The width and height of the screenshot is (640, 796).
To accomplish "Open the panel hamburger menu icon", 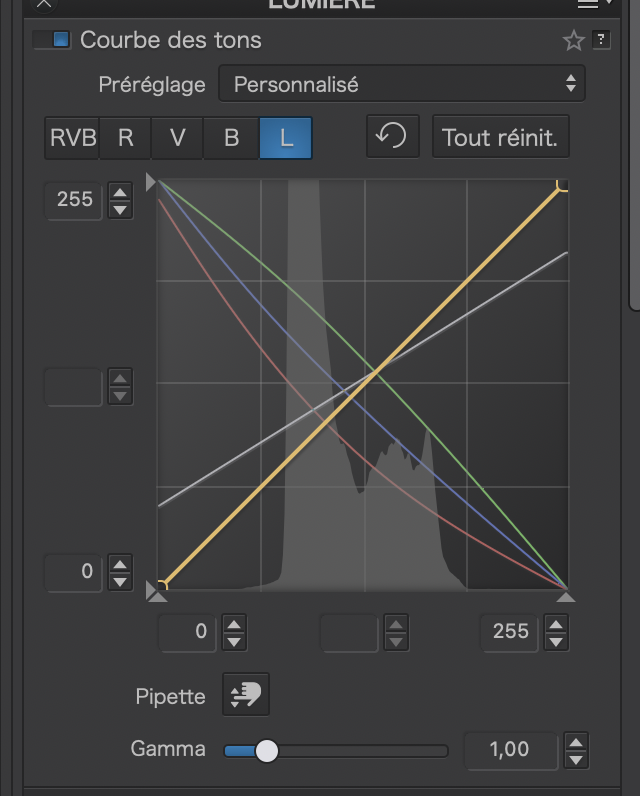I will pyautogui.click(x=589, y=4).
